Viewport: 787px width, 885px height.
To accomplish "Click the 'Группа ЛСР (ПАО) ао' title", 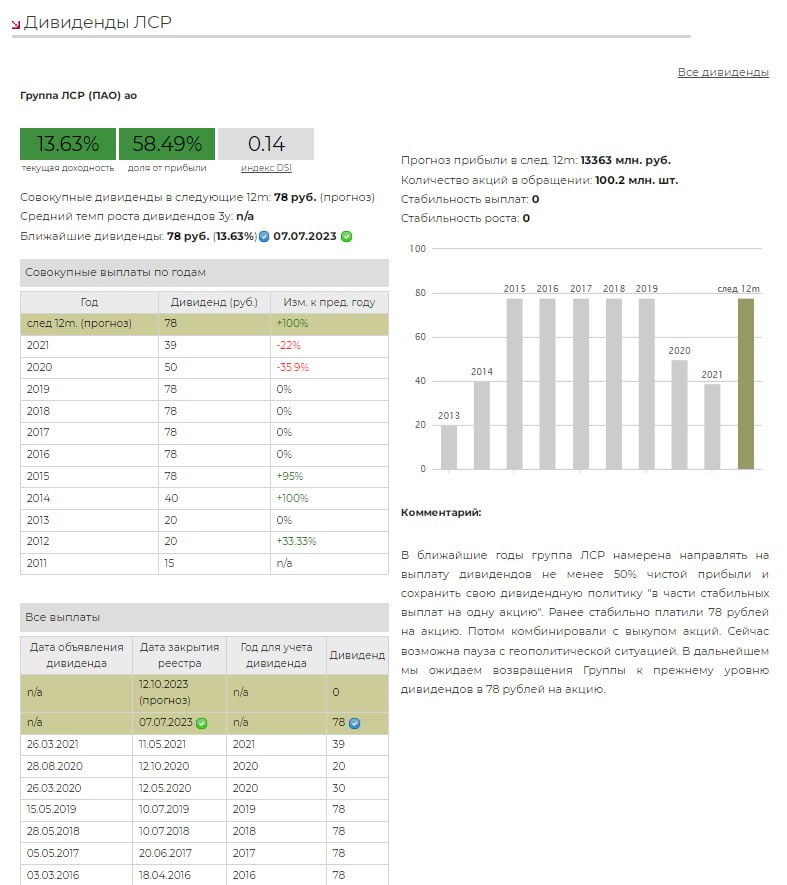I will click(78, 95).
